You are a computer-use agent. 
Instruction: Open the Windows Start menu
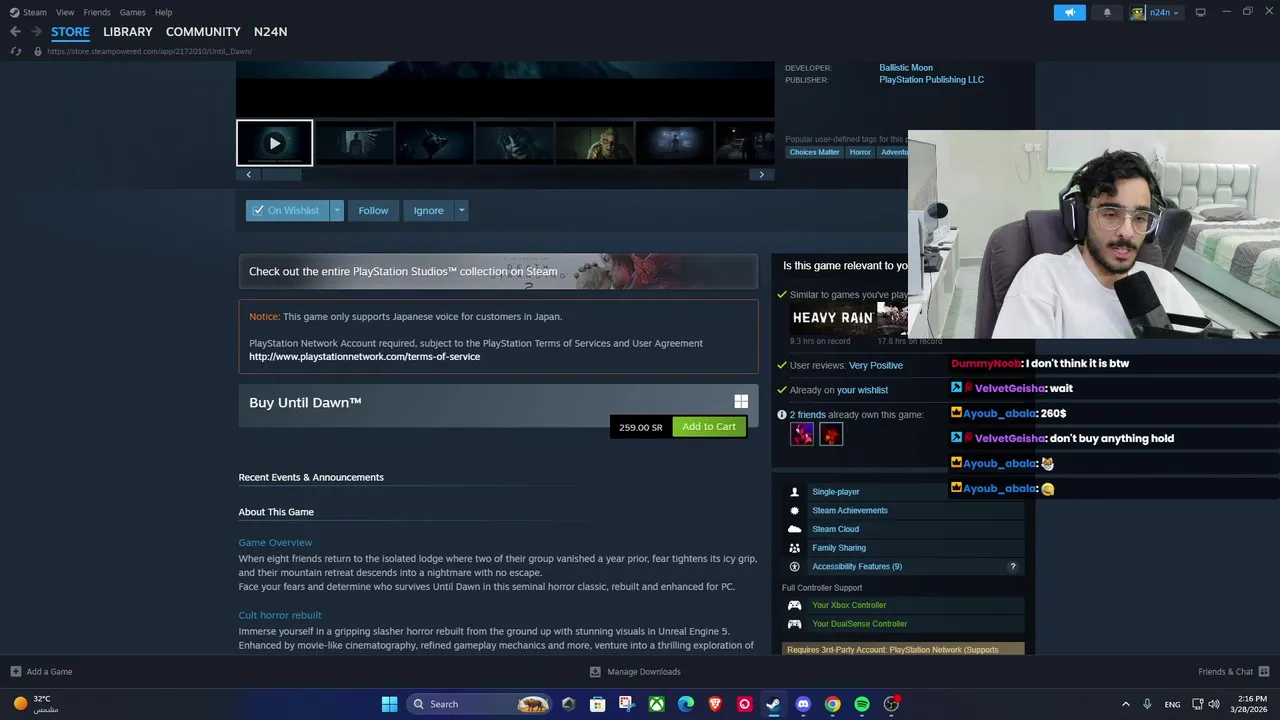[389, 704]
